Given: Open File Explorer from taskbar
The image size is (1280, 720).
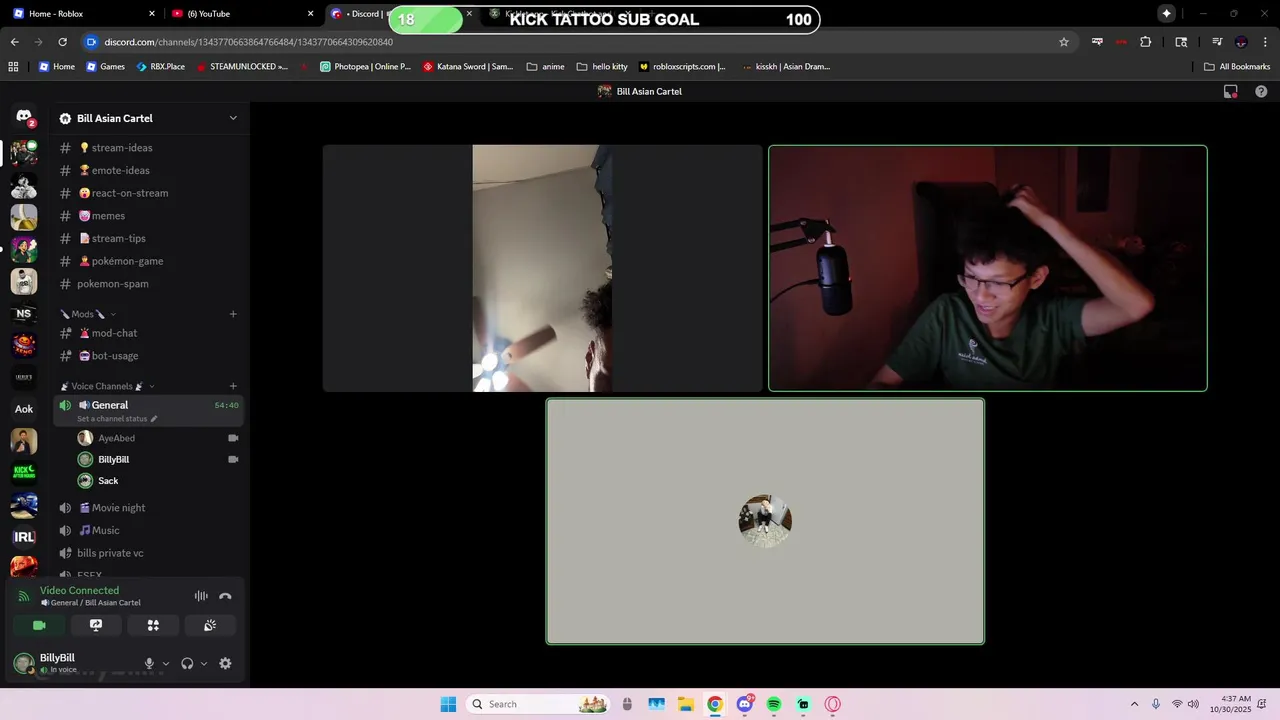Looking at the screenshot, I should click(686, 704).
